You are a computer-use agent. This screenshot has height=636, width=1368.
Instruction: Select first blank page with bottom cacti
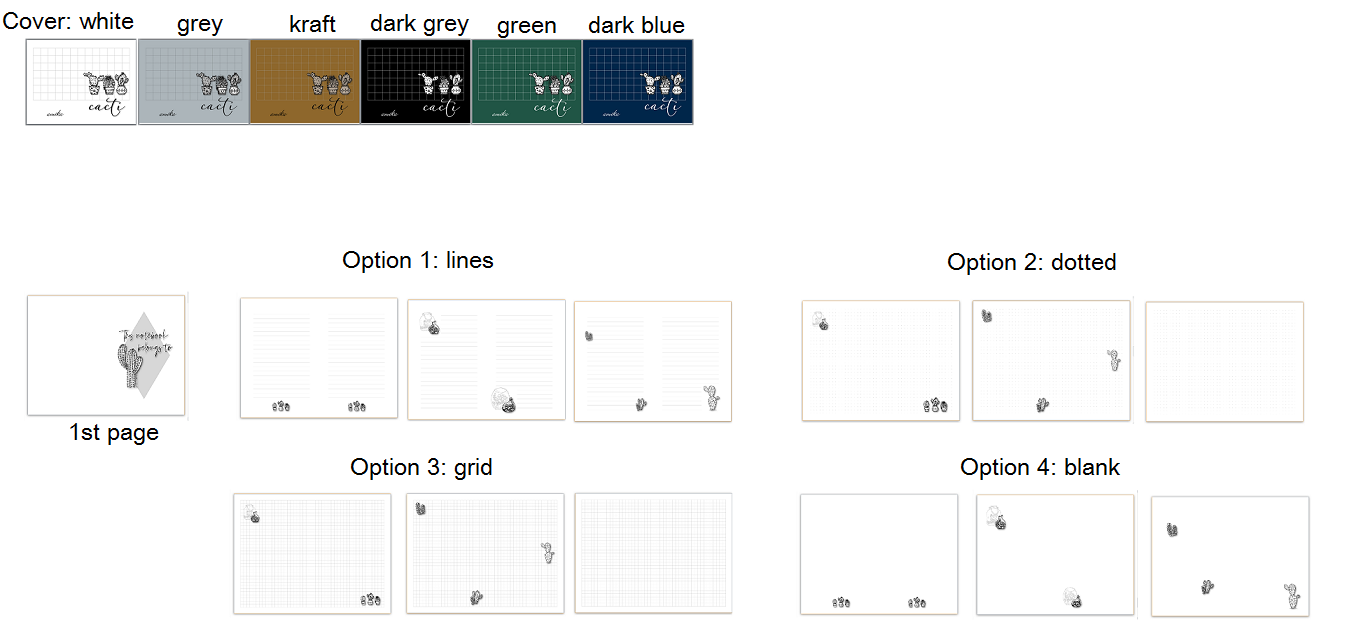tap(879, 555)
